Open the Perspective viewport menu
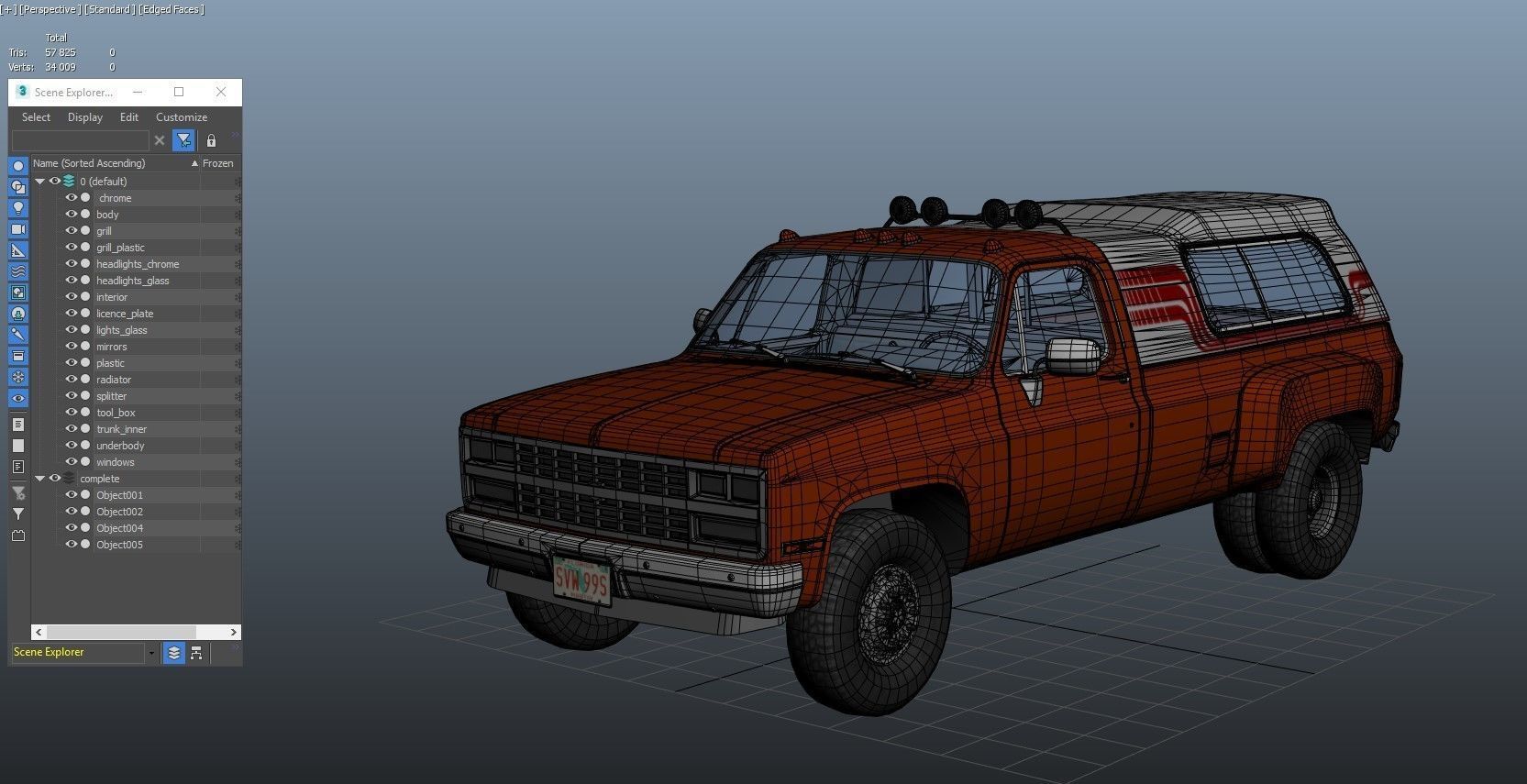The image size is (1527, 784). [49, 9]
